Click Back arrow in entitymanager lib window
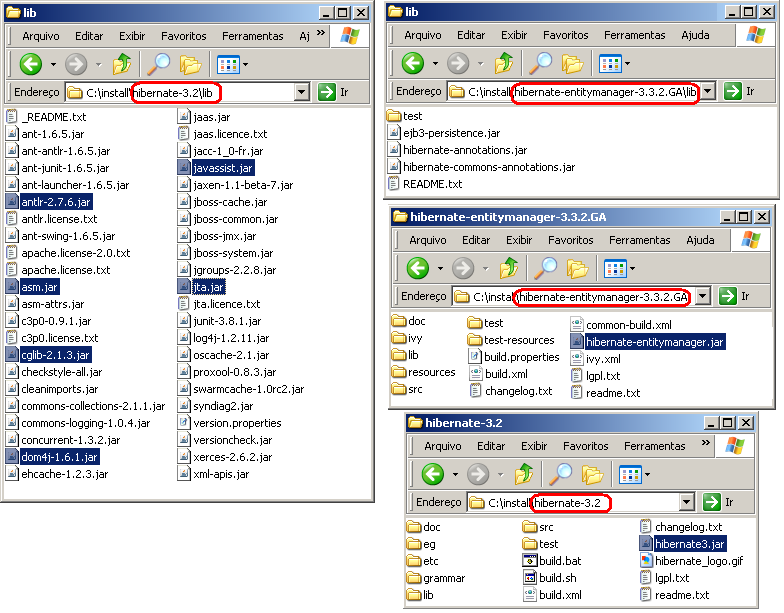Viewport: 784px width, 613px height. pos(412,63)
